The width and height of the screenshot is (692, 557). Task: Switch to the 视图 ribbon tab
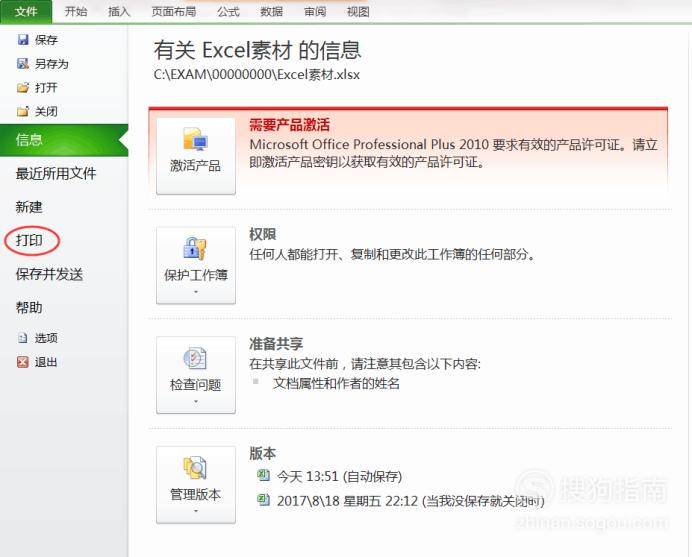click(358, 11)
